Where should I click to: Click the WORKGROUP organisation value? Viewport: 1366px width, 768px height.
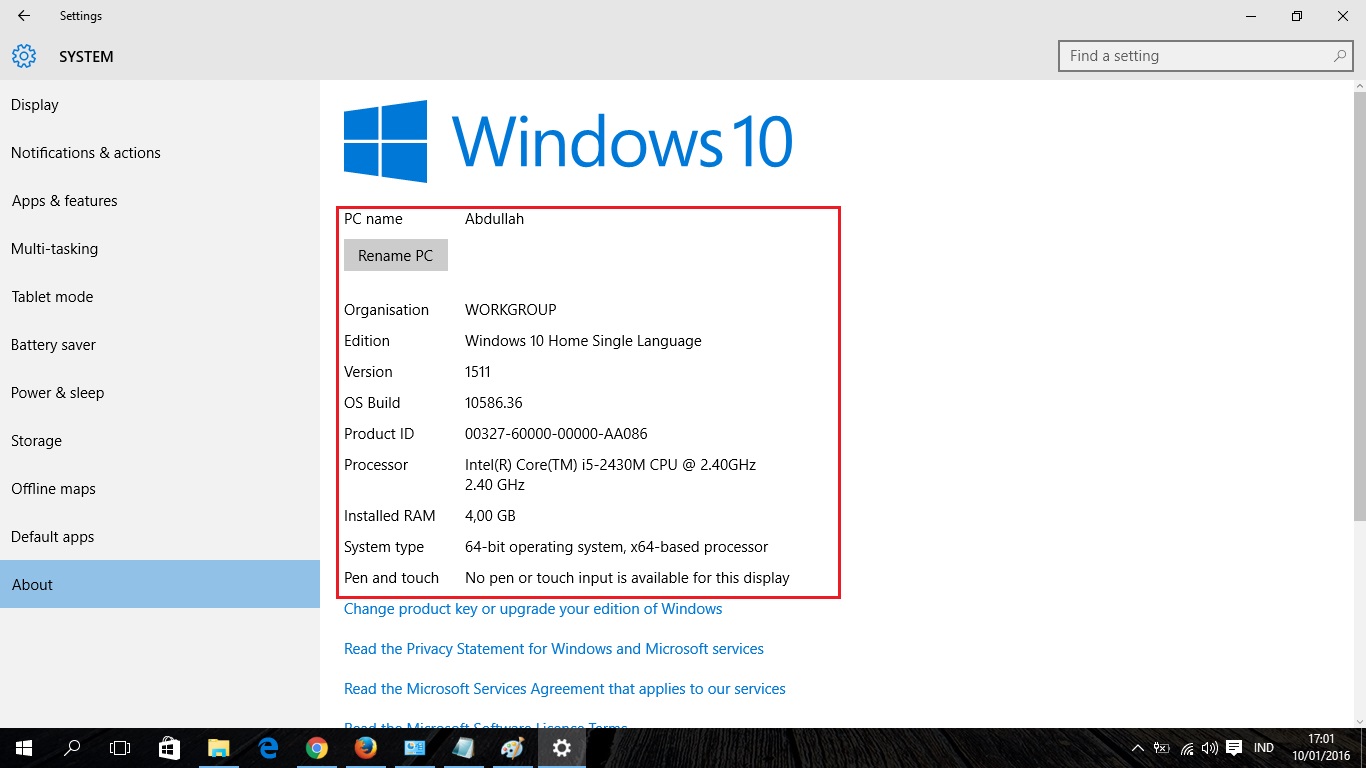[x=511, y=310]
